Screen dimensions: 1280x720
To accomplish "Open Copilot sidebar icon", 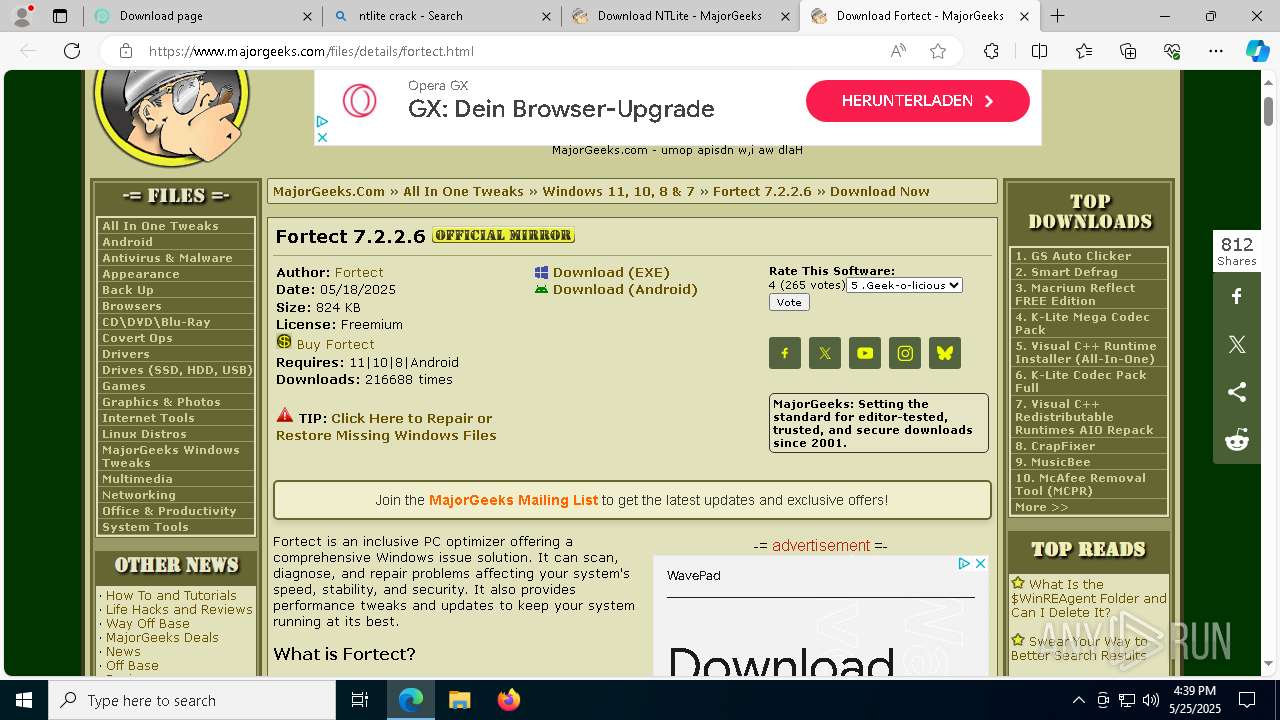I will [1257, 51].
